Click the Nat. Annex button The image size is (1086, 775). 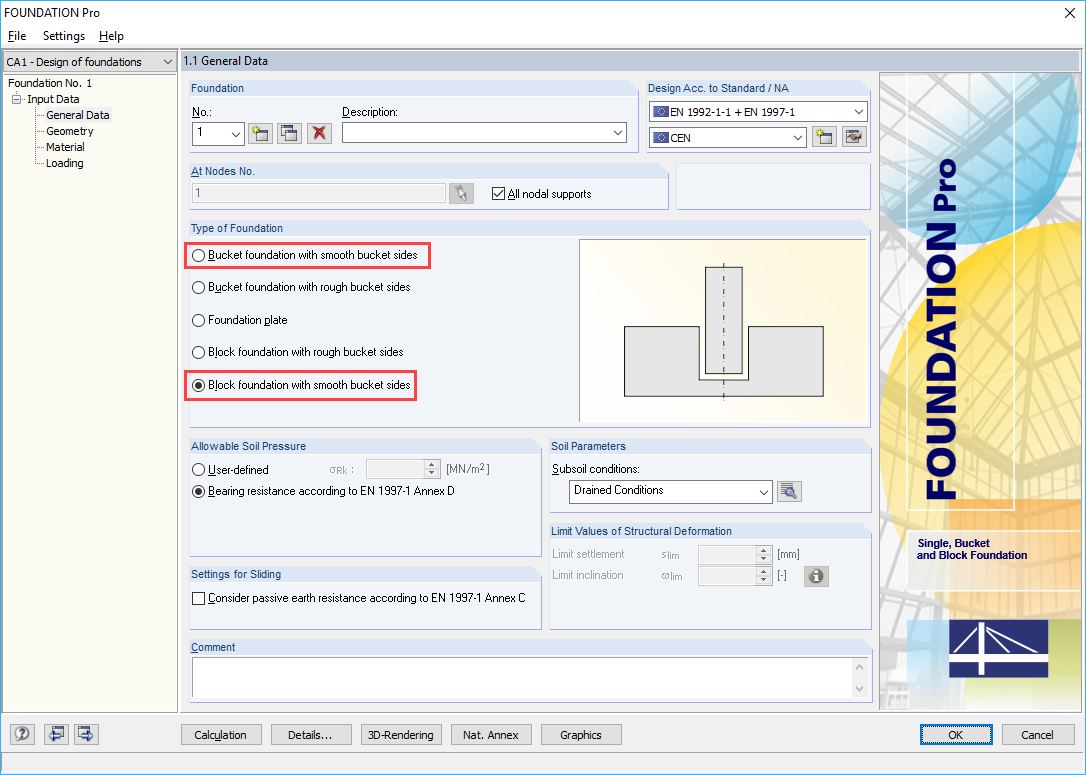(x=491, y=734)
